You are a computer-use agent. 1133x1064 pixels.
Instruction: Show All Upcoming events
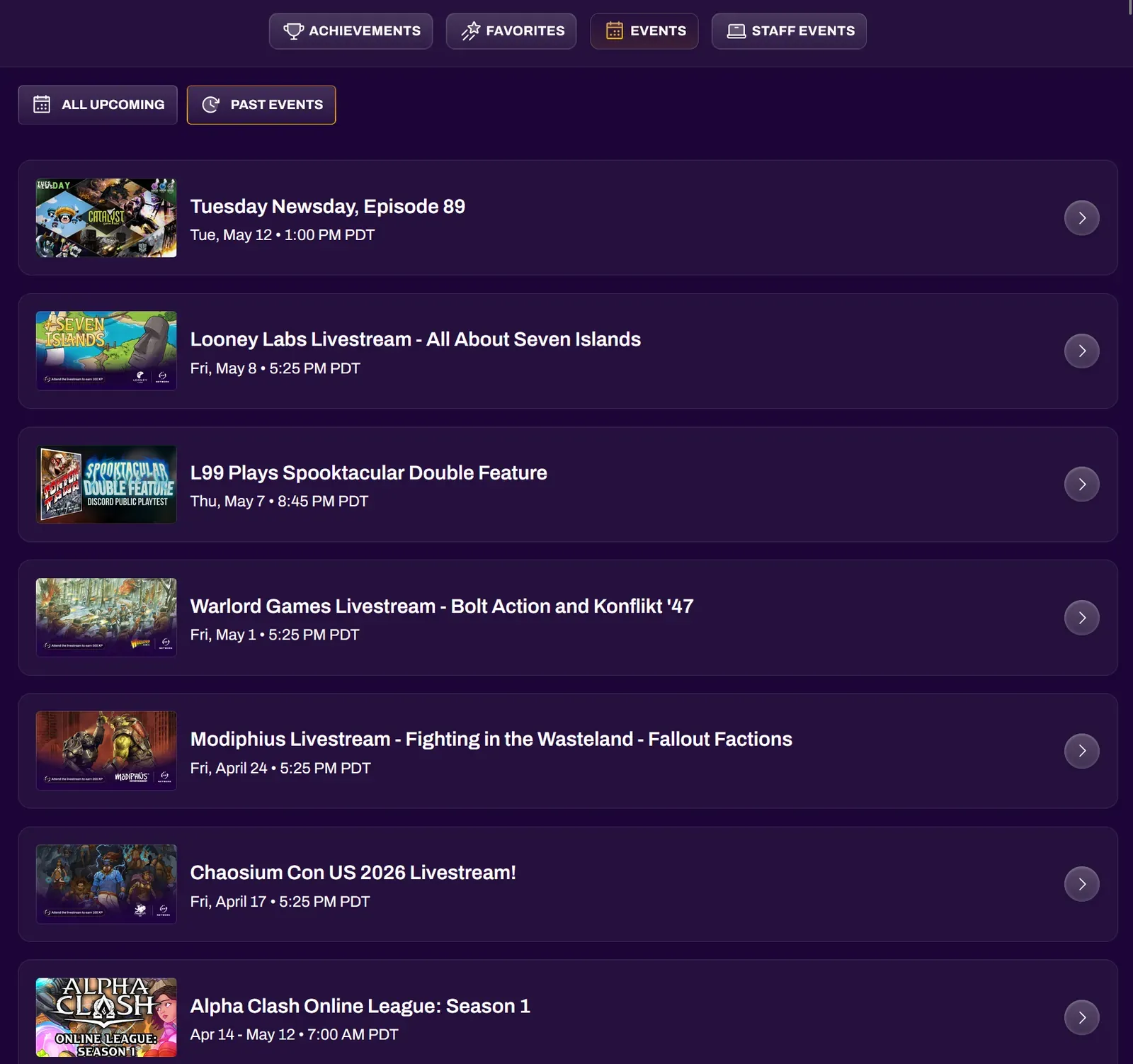(x=98, y=105)
